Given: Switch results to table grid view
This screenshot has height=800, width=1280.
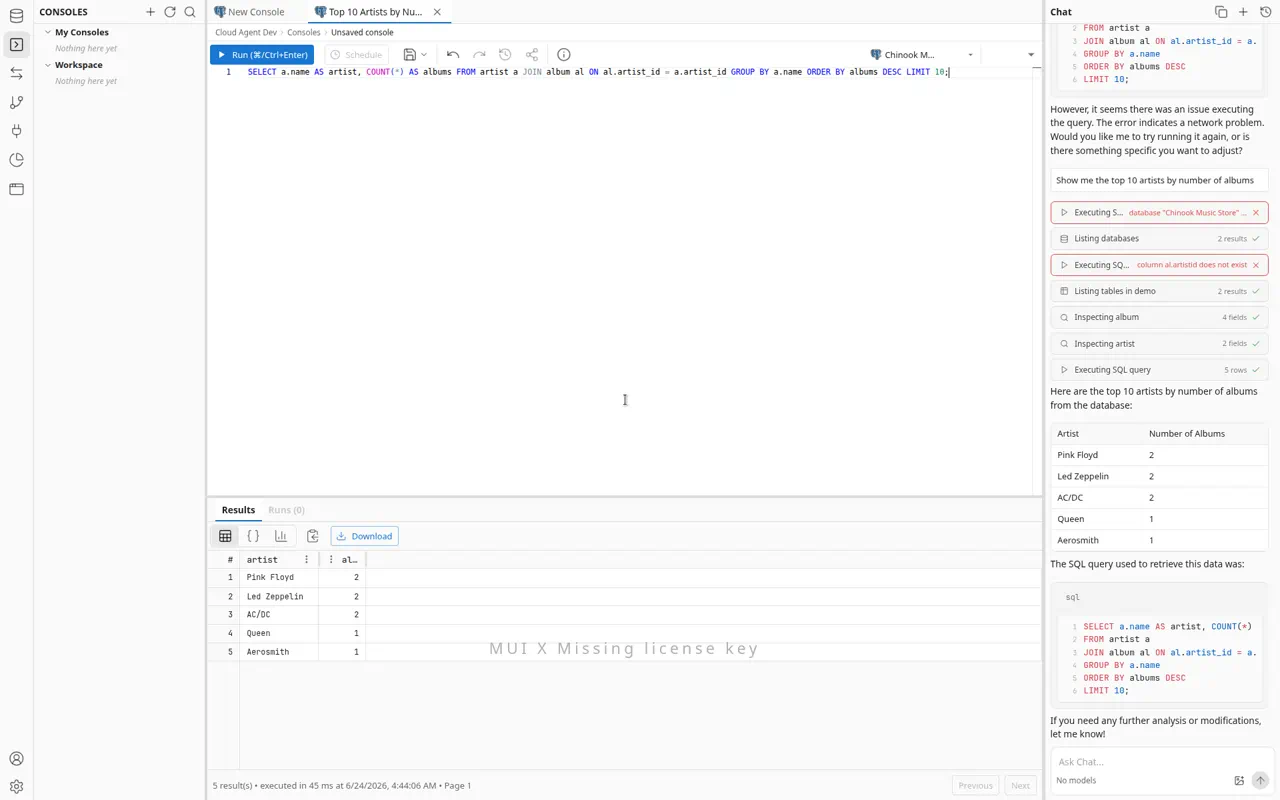Looking at the screenshot, I should pyautogui.click(x=225, y=536).
